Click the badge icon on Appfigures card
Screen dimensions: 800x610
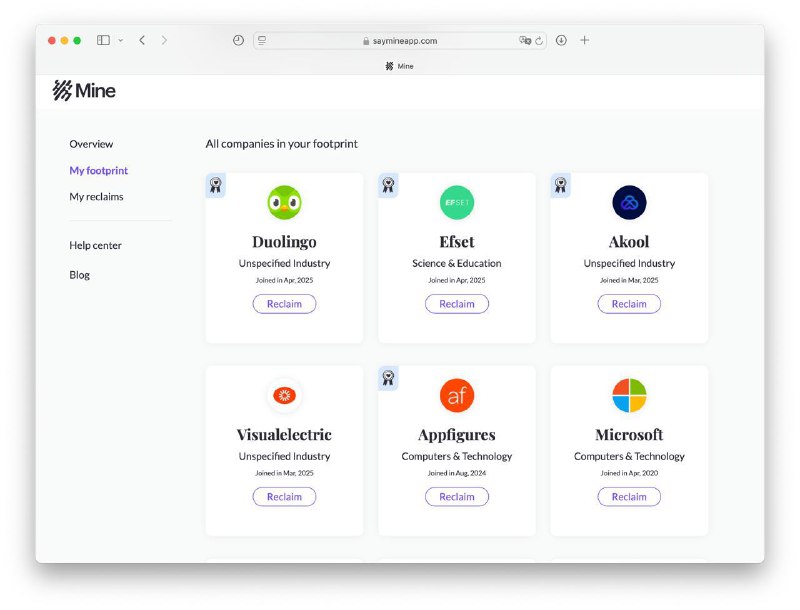click(x=388, y=378)
